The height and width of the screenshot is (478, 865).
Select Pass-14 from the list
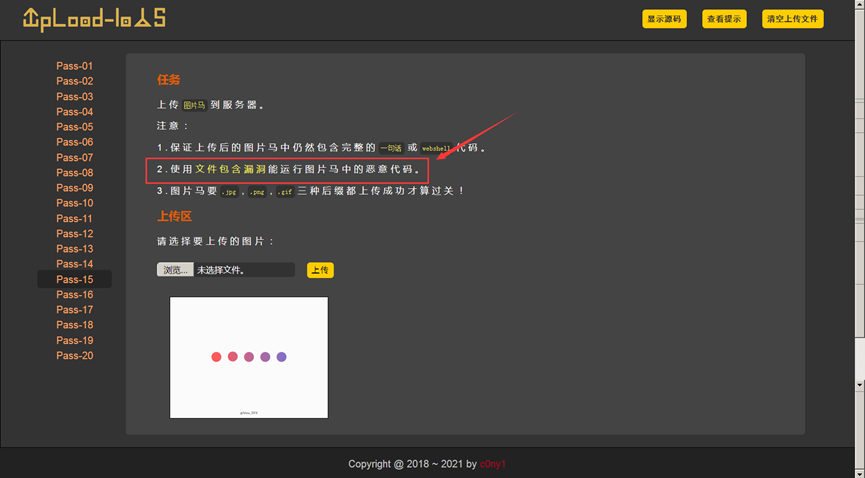click(74, 264)
